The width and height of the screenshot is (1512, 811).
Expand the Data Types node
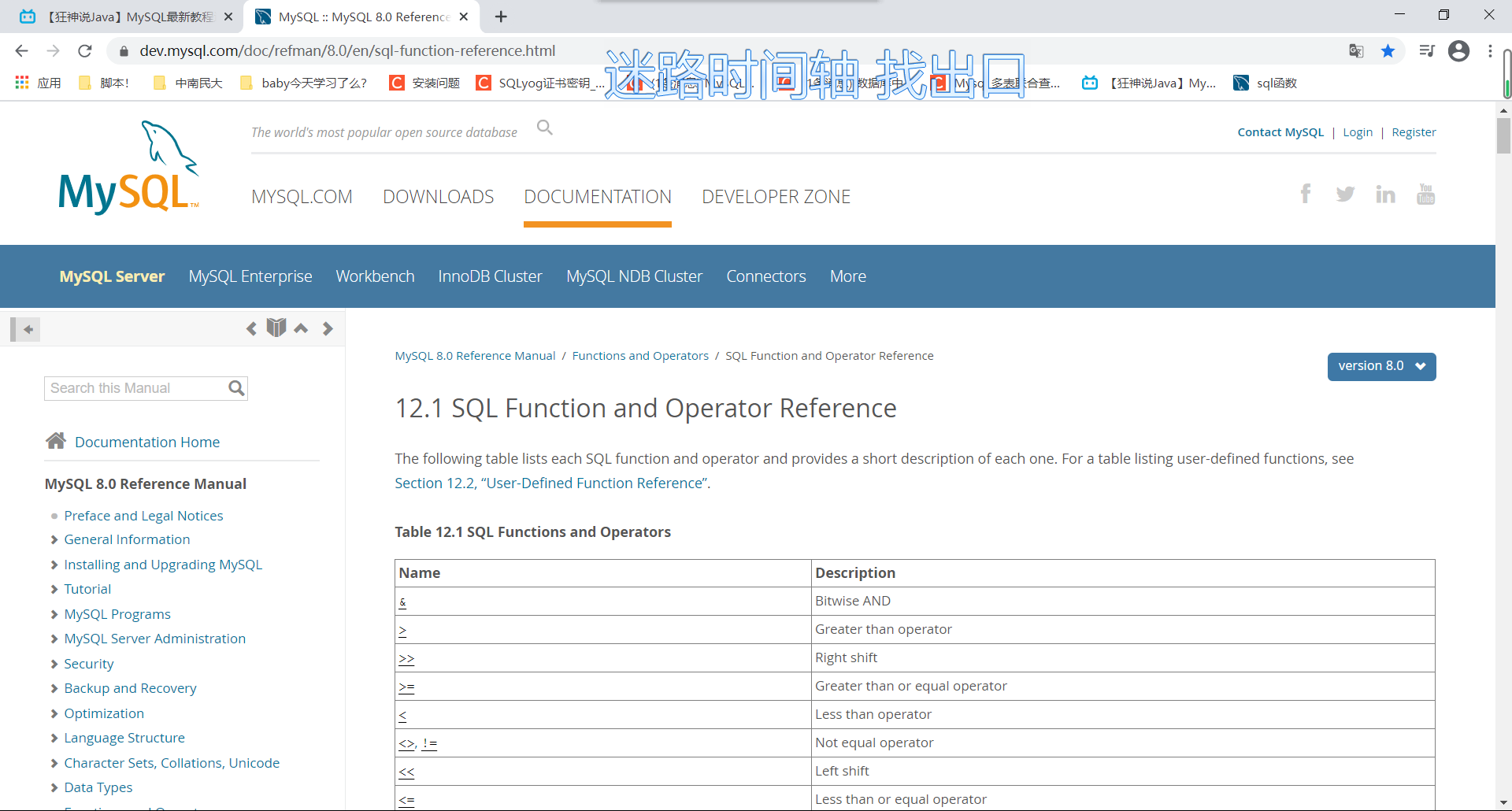[54, 788]
